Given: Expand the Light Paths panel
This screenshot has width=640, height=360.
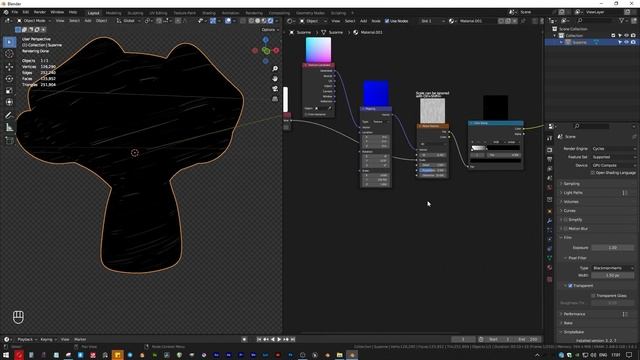Looking at the screenshot, I should click(573, 193).
